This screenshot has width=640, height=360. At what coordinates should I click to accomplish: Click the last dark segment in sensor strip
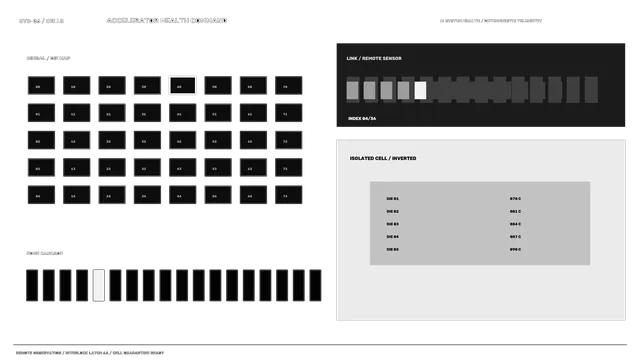[x=591, y=89]
